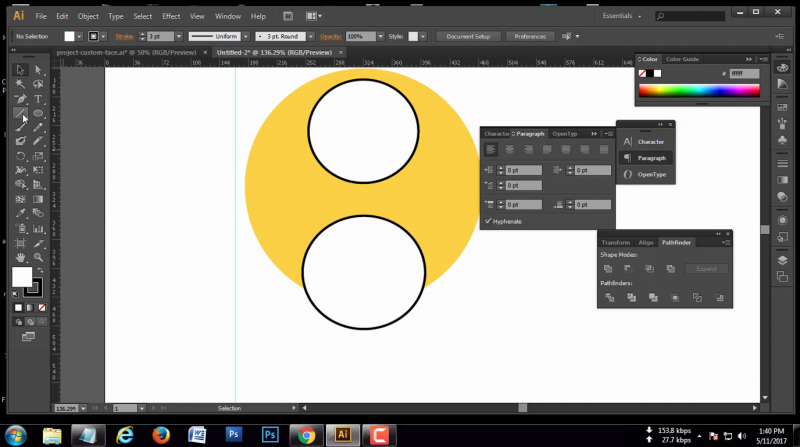This screenshot has width=800, height=447.
Task: Open the Effect menu
Action: click(171, 17)
